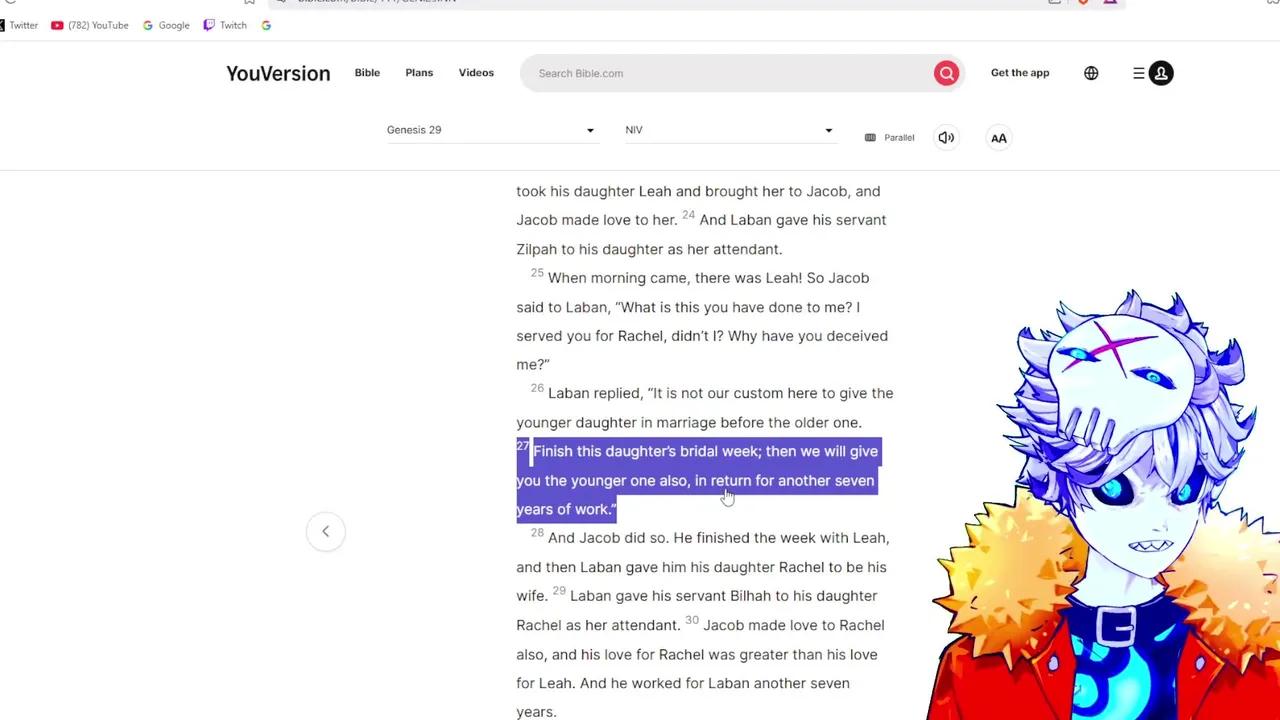
Task: Open the language globe selector
Action: [x=1091, y=73]
